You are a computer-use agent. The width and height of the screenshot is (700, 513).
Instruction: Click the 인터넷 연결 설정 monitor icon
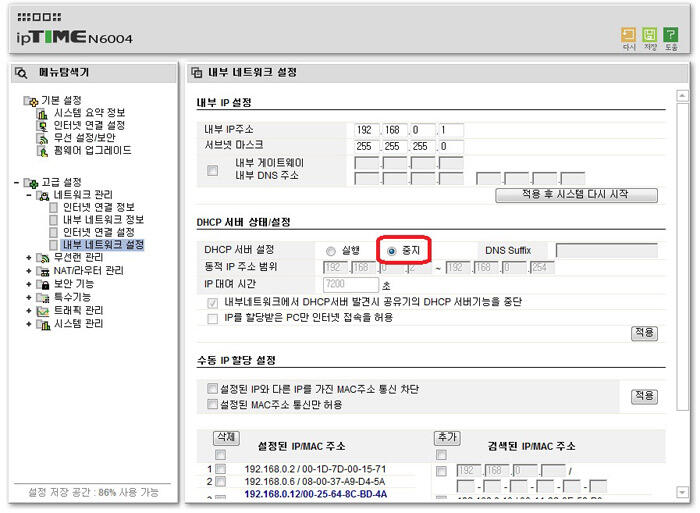pos(42,126)
